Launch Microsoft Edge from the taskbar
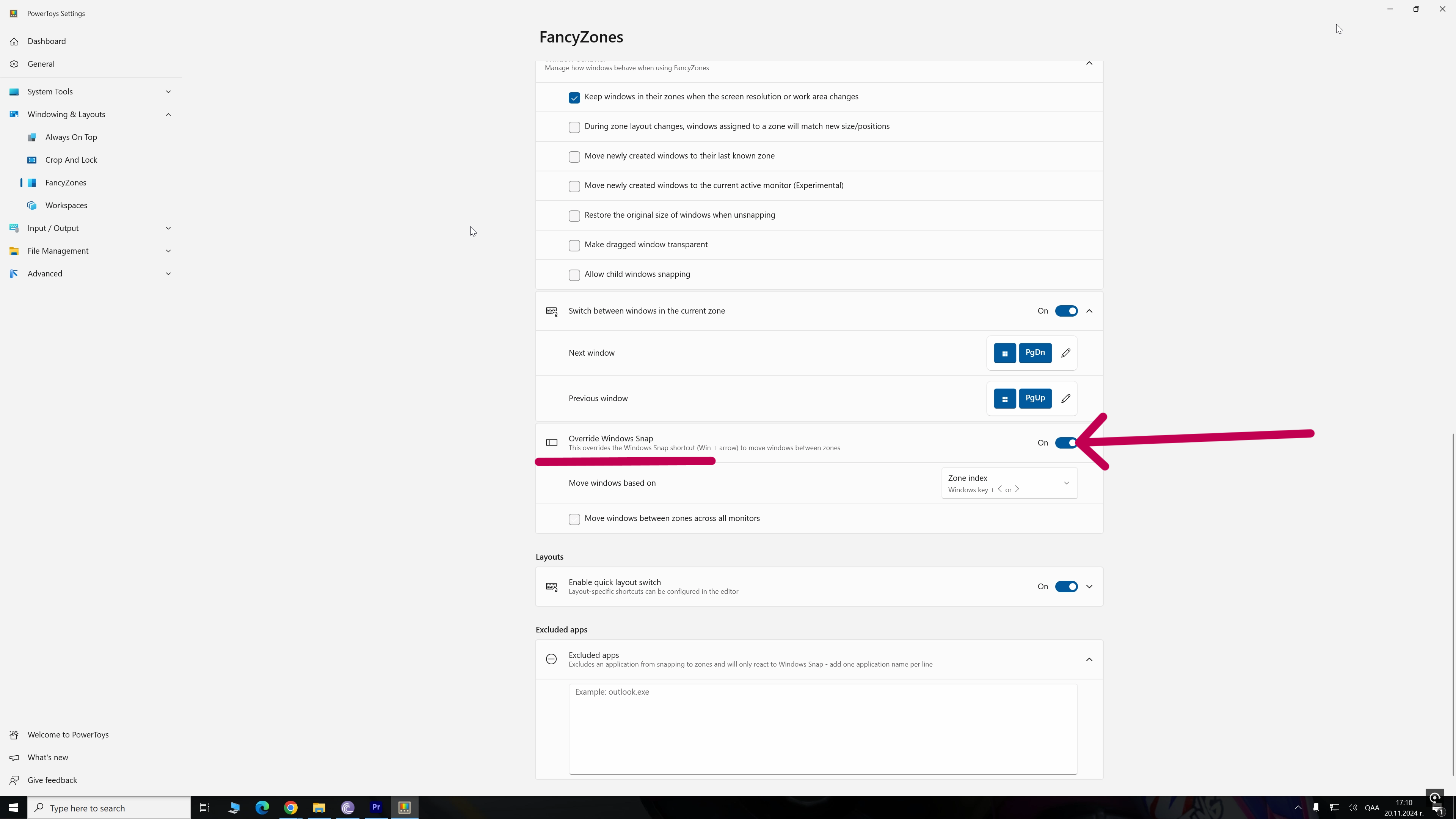The image size is (1456, 819). (x=262, y=808)
